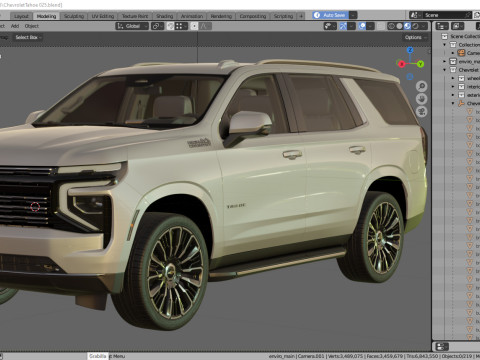
Task: Open the viewport shading options dropdown
Action: tap(424, 26)
